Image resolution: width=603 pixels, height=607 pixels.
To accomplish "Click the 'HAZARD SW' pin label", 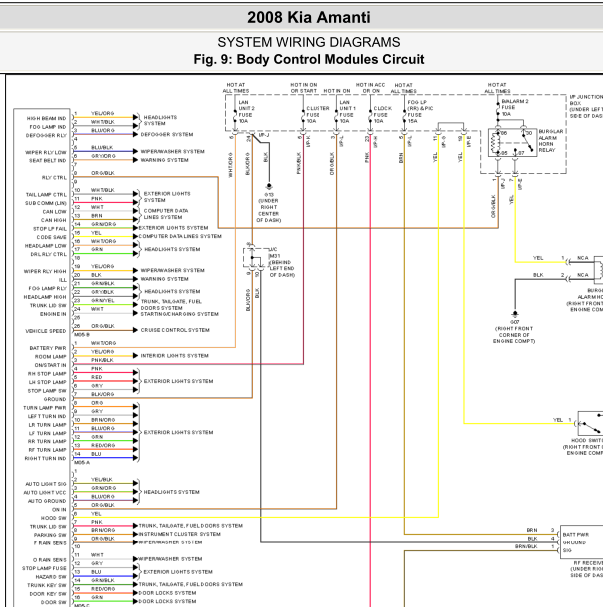I will click(51, 577).
